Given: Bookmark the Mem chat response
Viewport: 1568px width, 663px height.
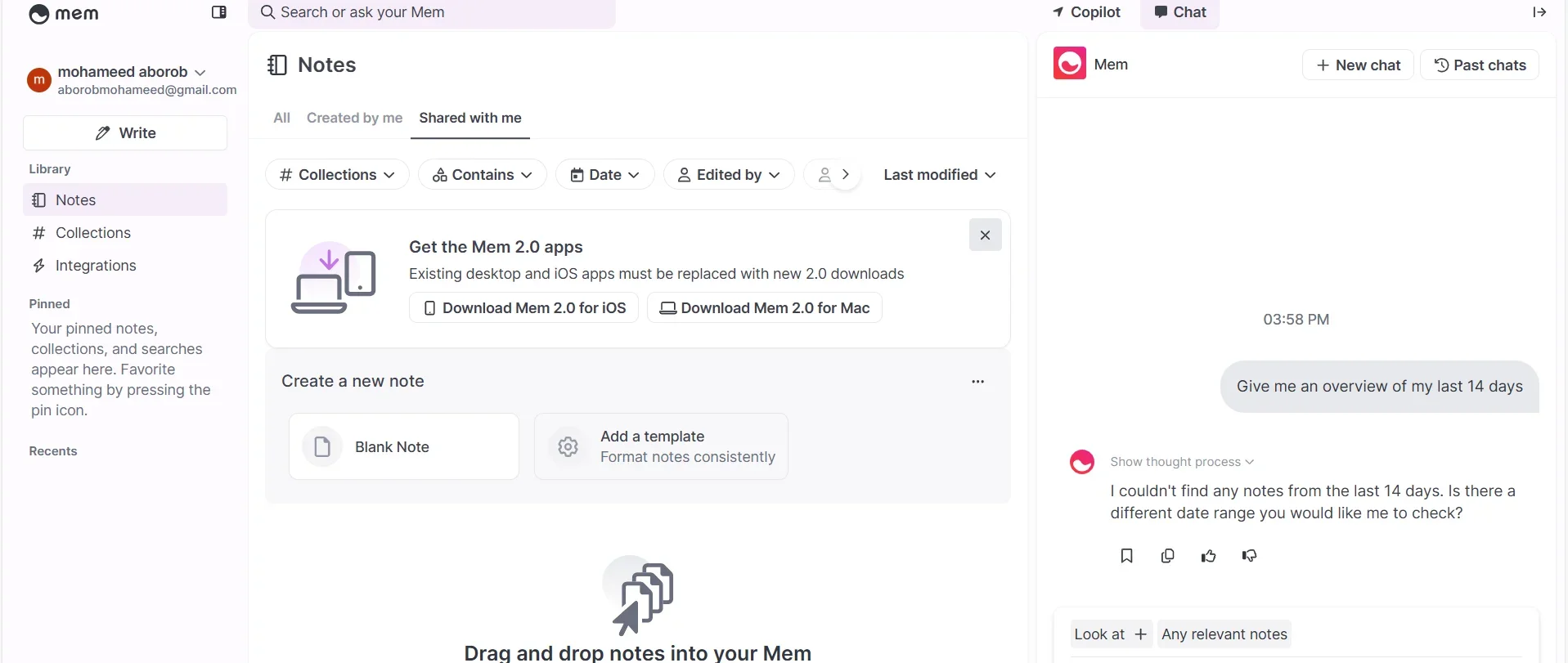Looking at the screenshot, I should (1126, 556).
